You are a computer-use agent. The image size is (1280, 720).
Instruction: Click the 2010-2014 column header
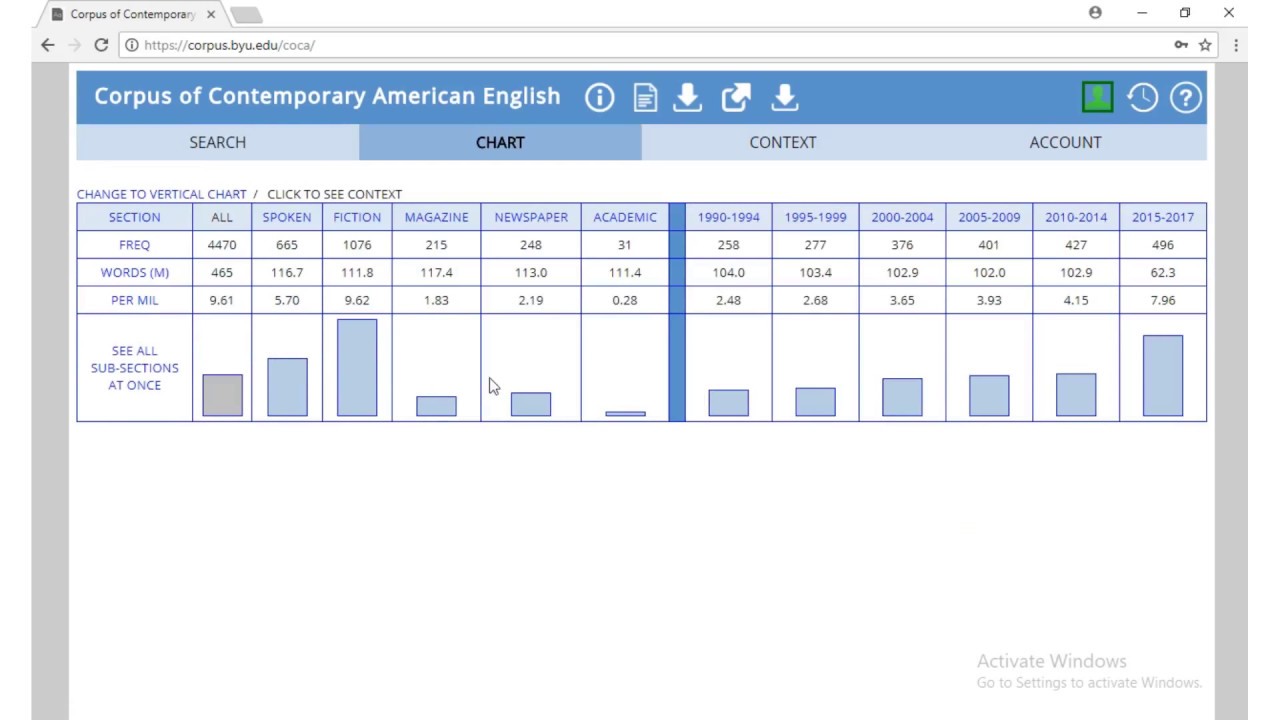[x=1076, y=217]
